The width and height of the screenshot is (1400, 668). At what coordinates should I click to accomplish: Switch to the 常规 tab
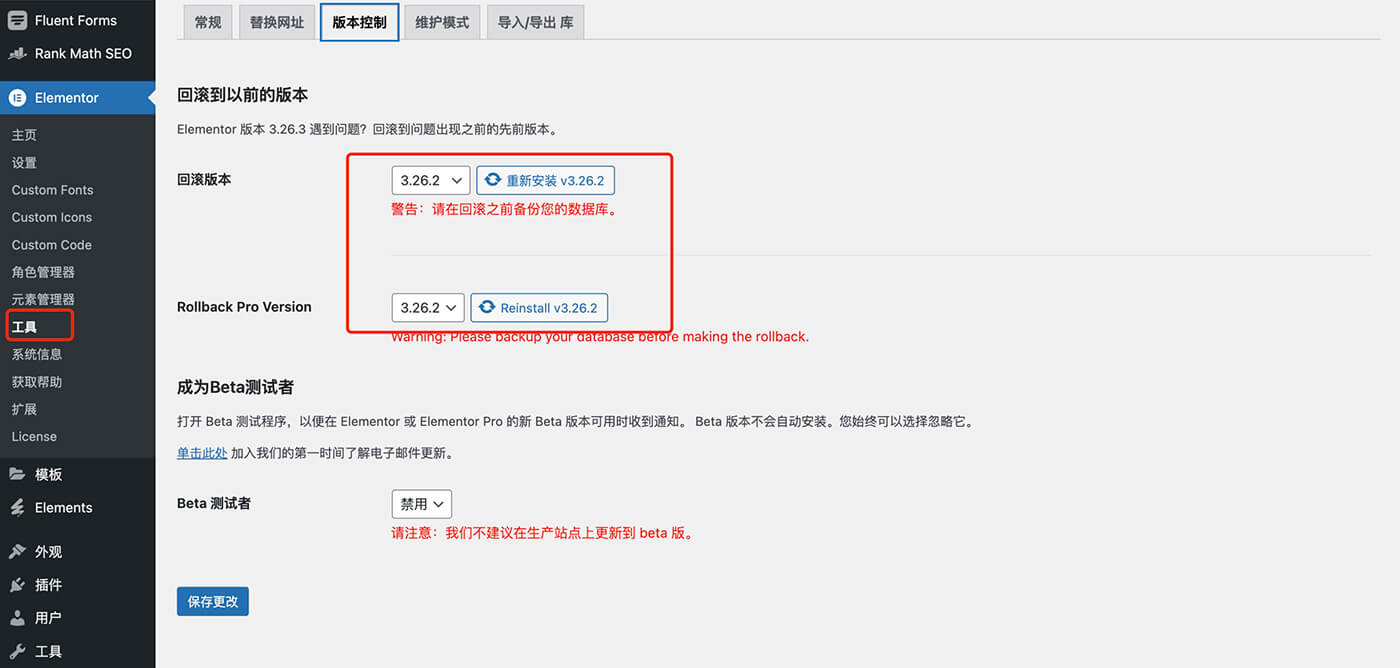(x=208, y=22)
